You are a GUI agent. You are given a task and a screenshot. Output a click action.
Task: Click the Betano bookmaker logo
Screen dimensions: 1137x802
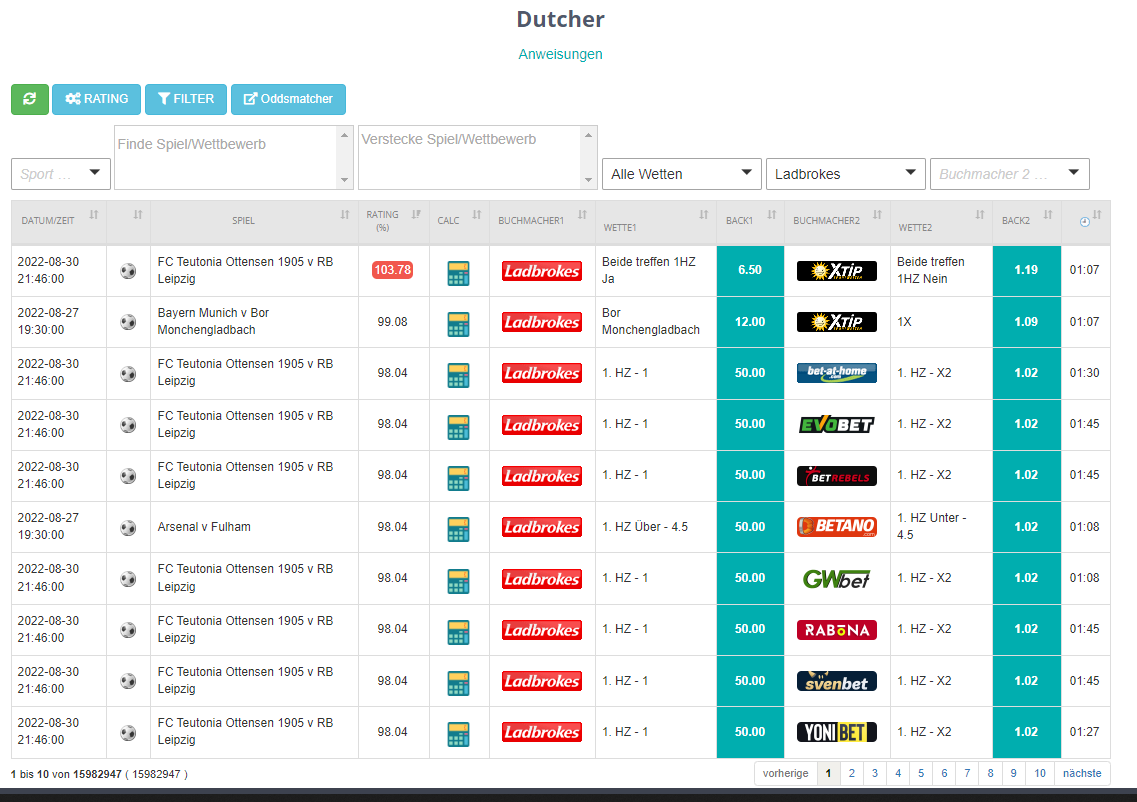[x=836, y=527]
